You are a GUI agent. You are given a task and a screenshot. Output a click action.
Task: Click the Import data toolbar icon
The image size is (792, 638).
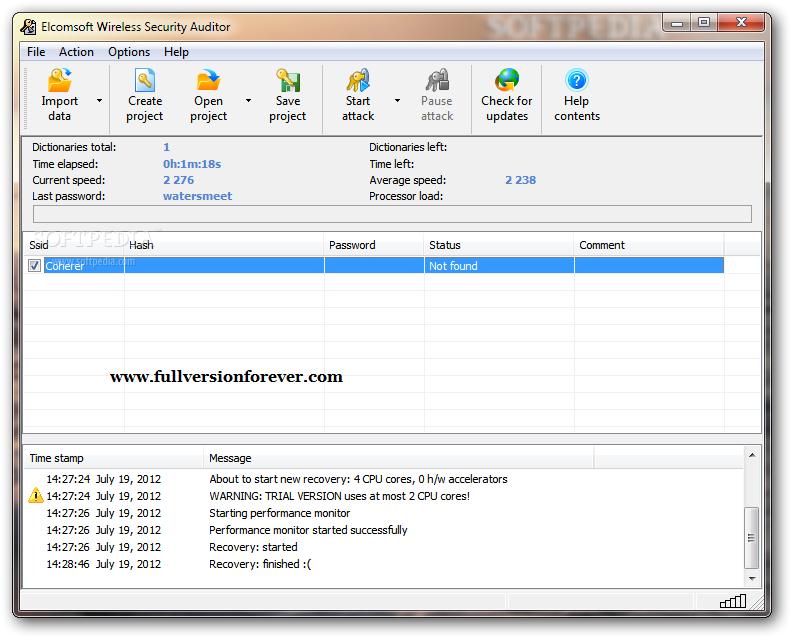pyautogui.click(x=60, y=80)
